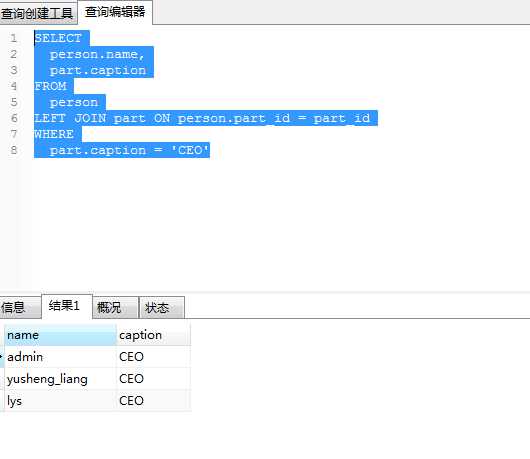530x459 pixels.
Task: Switch to the 查询创建工具 tab
Action: [x=38, y=13]
